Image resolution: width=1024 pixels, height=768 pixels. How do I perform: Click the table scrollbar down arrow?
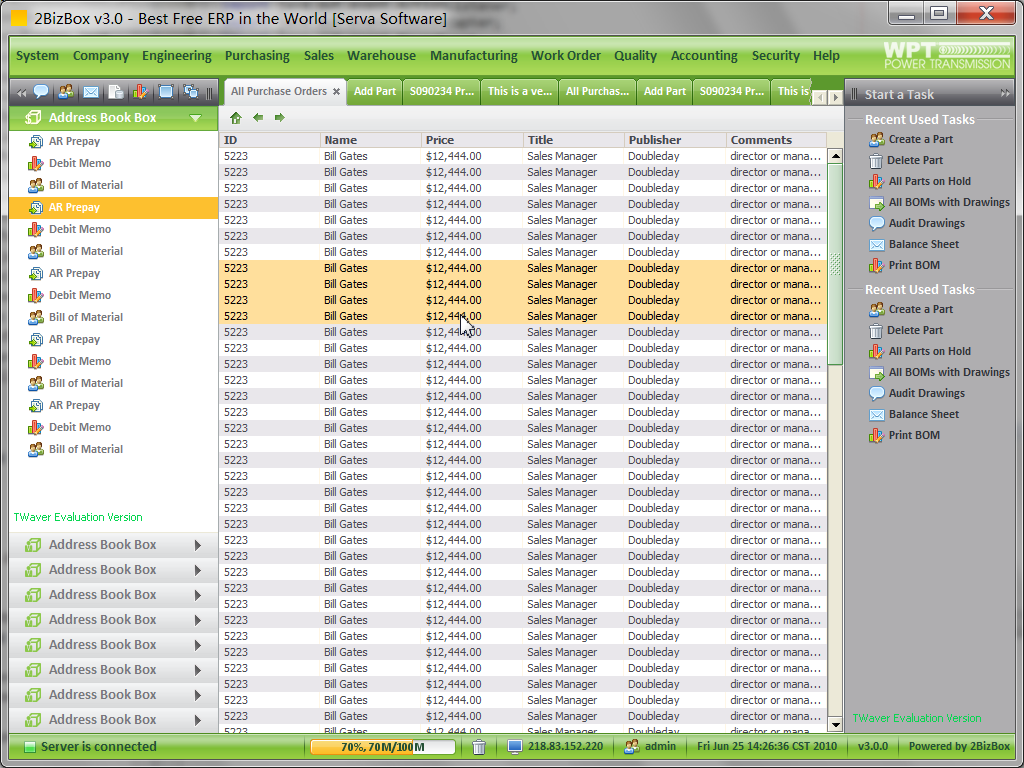coord(835,724)
